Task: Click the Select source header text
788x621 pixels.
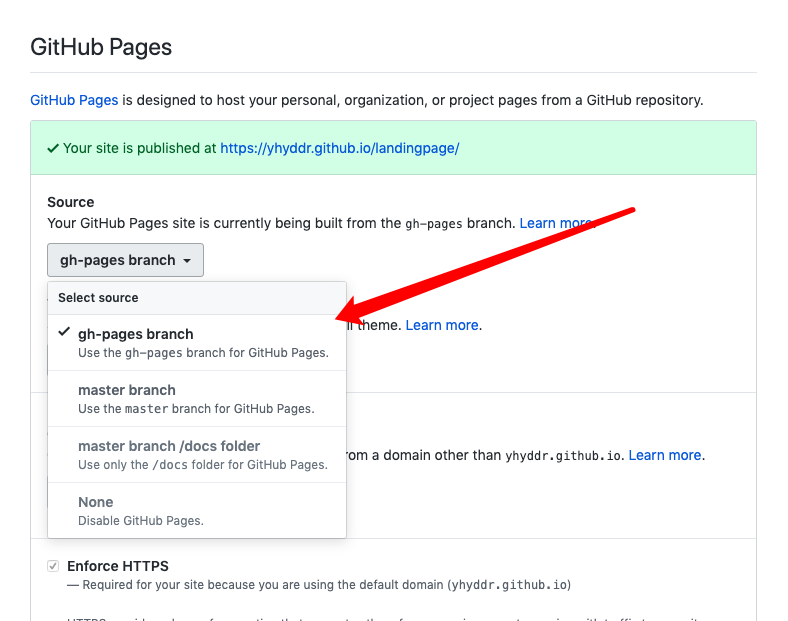Action: click(98, 297)
